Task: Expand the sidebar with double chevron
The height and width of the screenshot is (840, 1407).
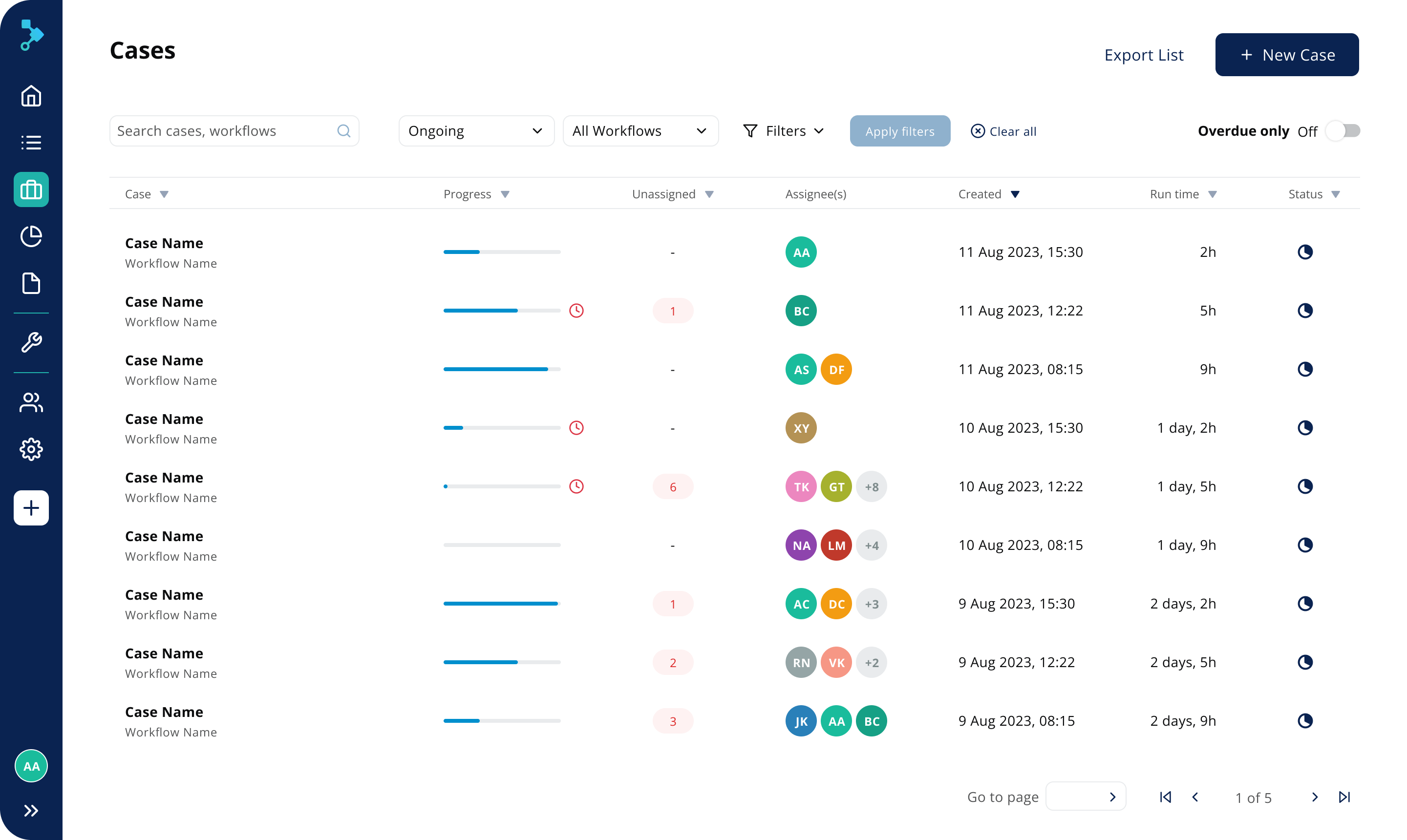Action: pyautogui.click(x=31, y=811)
